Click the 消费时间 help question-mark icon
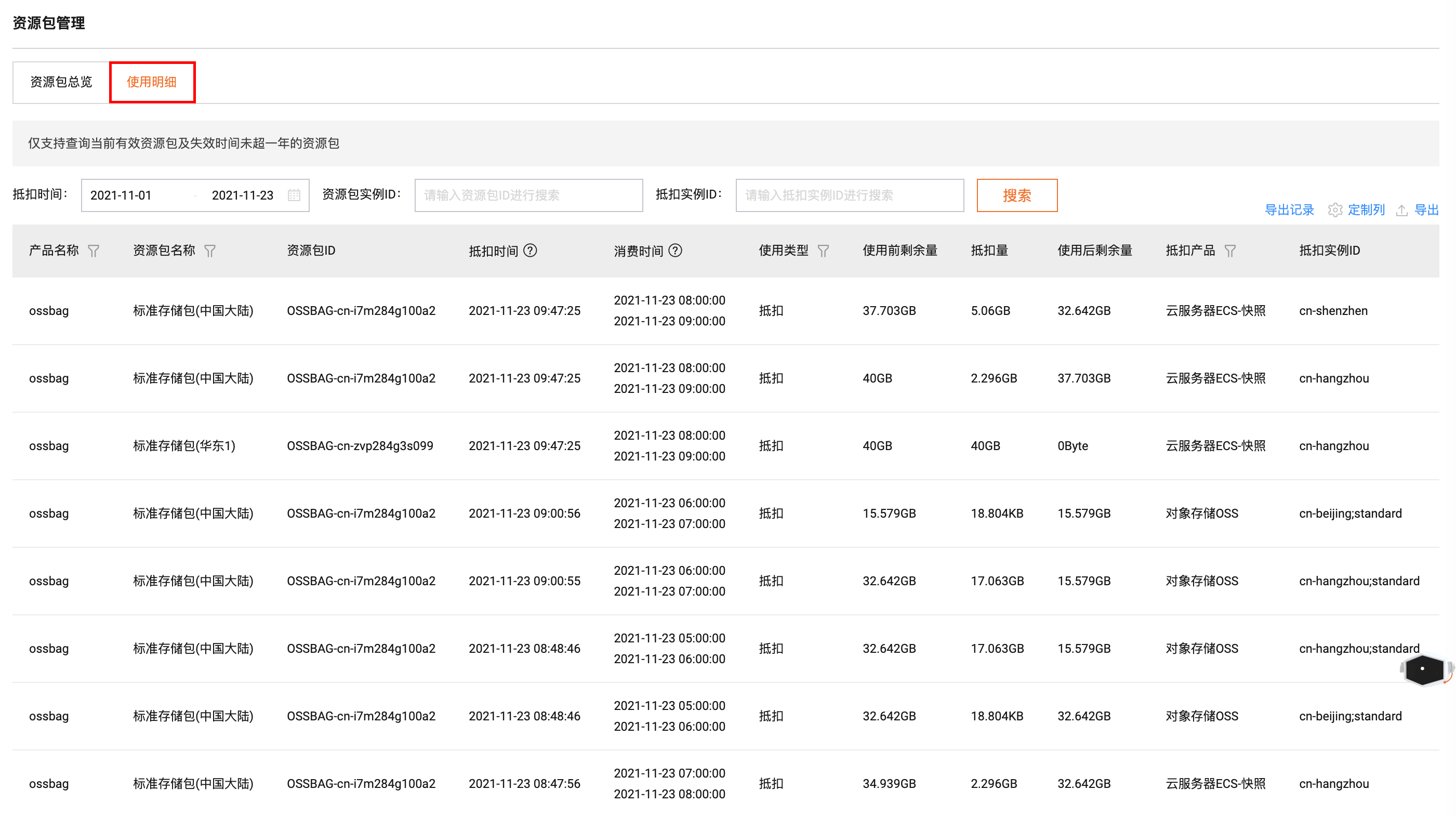Viewport: 1456px width, 816px height. pyautogui.click(x=675, y=250)
